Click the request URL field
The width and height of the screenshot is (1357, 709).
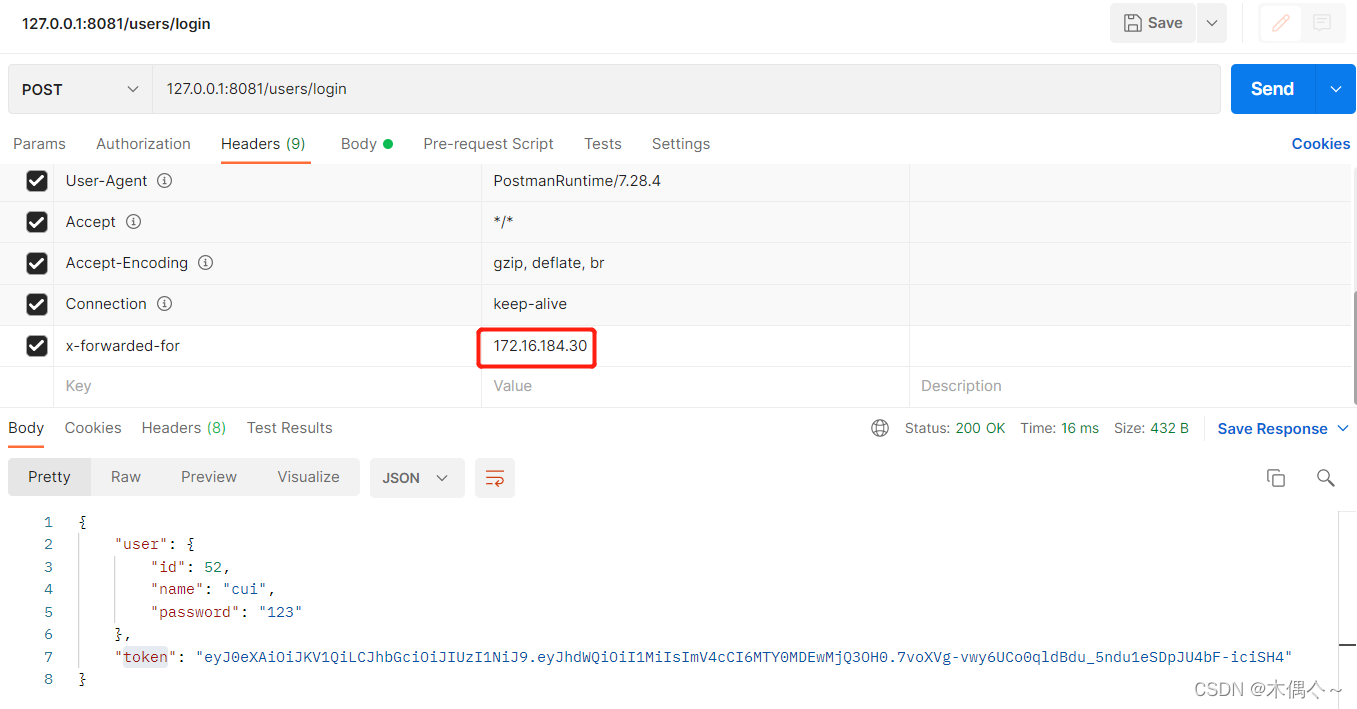click(686, 89)
